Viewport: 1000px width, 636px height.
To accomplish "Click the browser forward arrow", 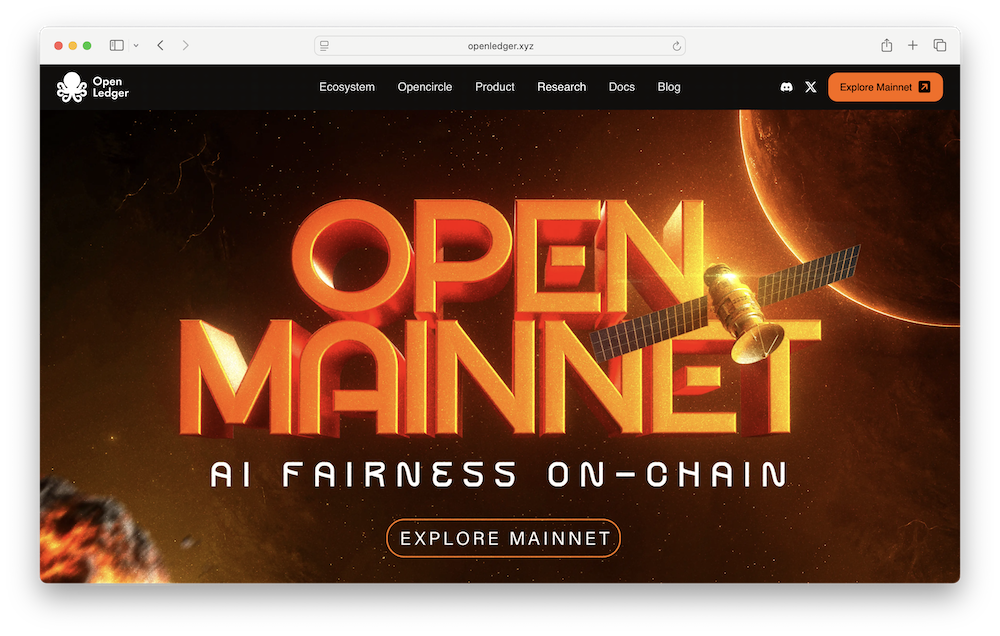I will 186,45.
